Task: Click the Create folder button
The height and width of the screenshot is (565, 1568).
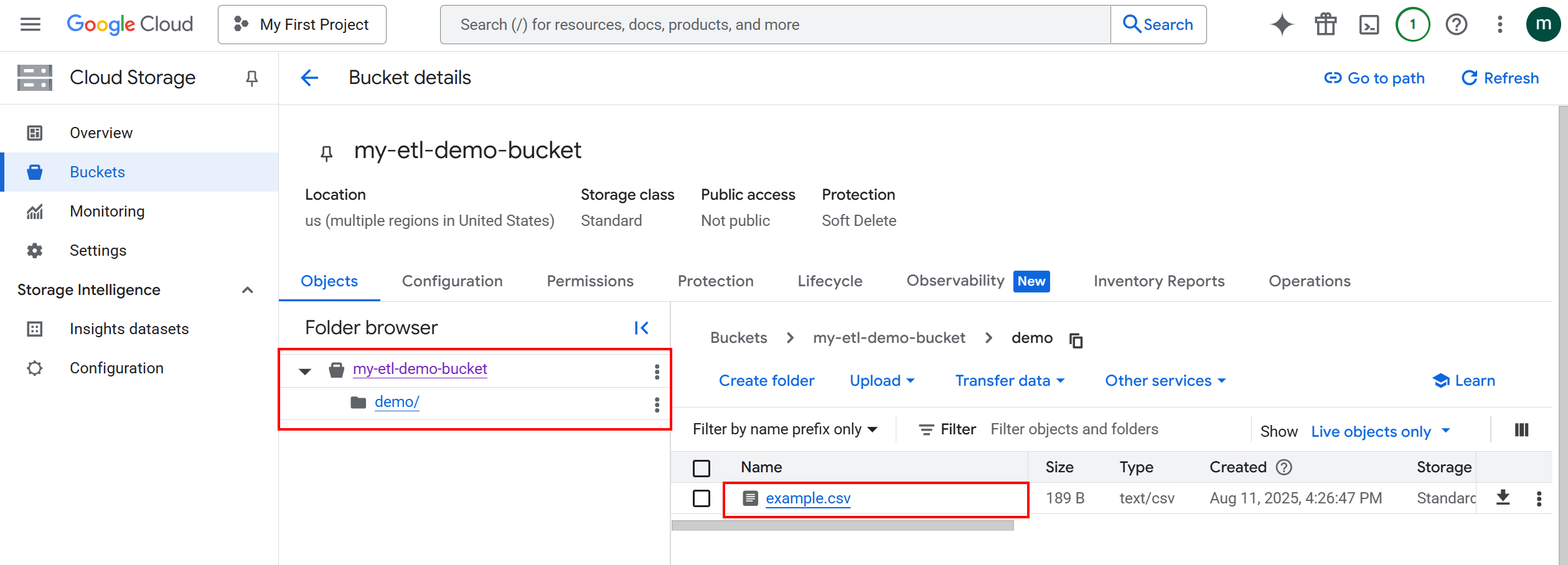Action: click(x=766, y=380)
